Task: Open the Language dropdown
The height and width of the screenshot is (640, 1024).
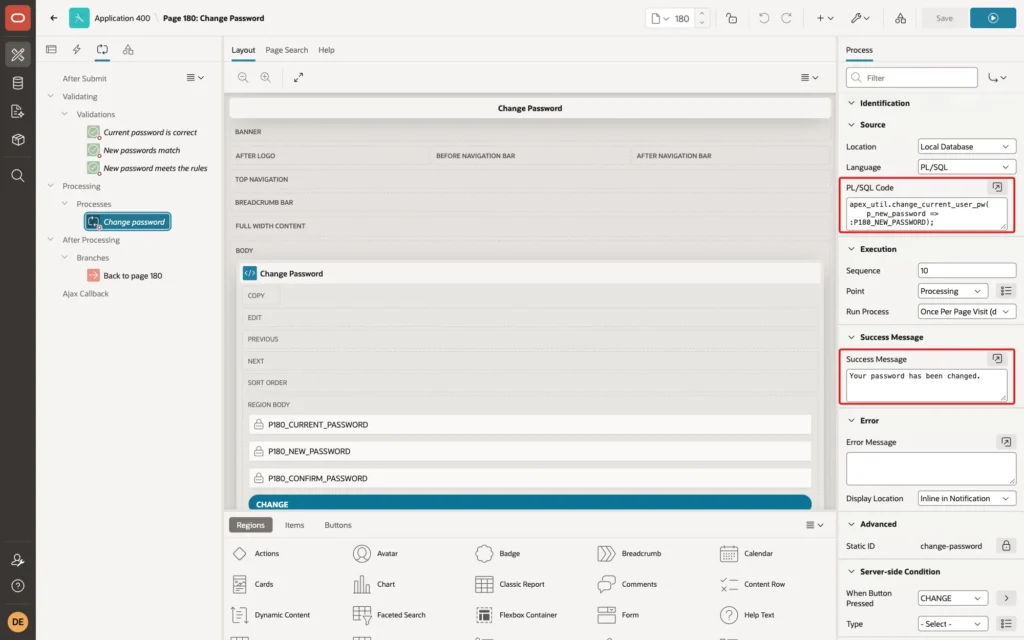Action: (x=967, y=167)
